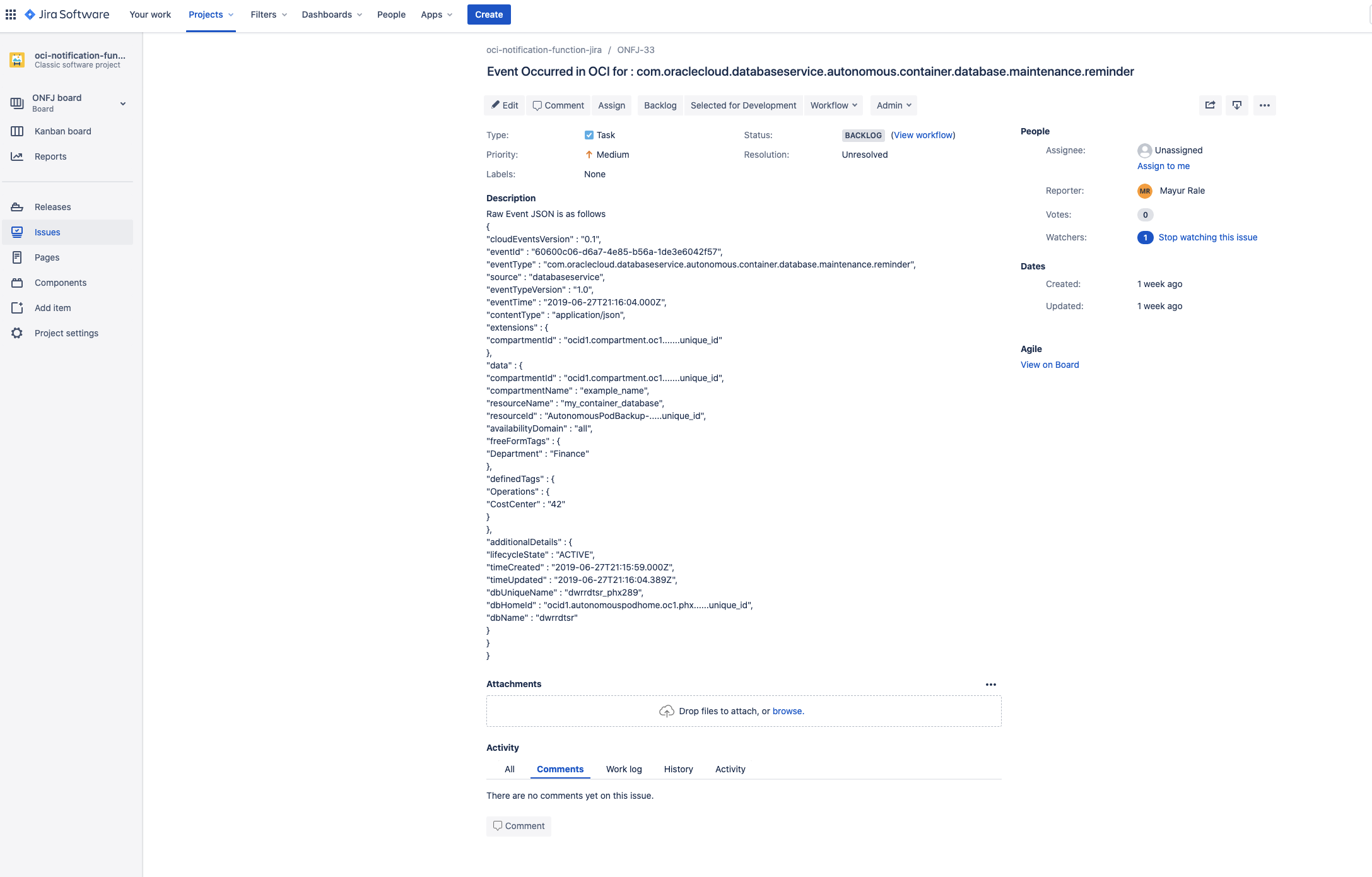
Task: Click Assign to me link
Action: coord(1163,166)
